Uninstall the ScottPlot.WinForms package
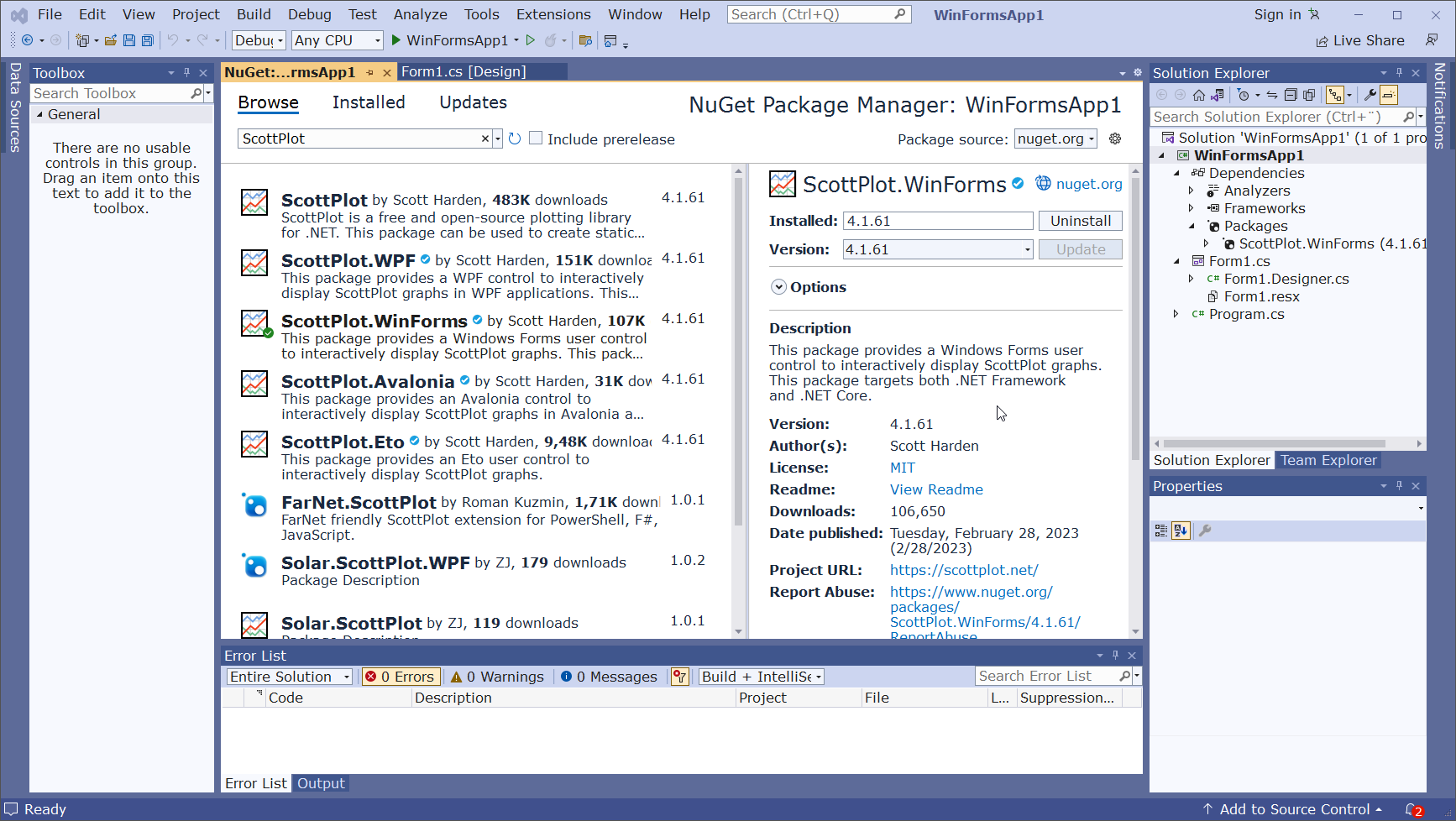 1081,221
